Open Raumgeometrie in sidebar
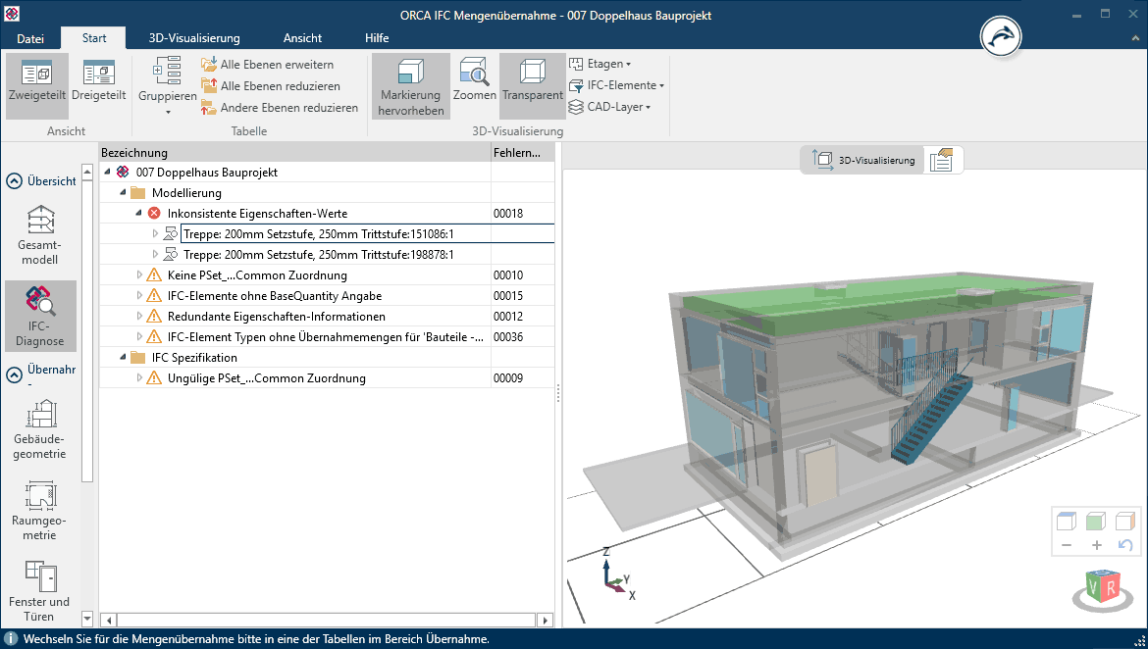 click(x=40, y=511)
